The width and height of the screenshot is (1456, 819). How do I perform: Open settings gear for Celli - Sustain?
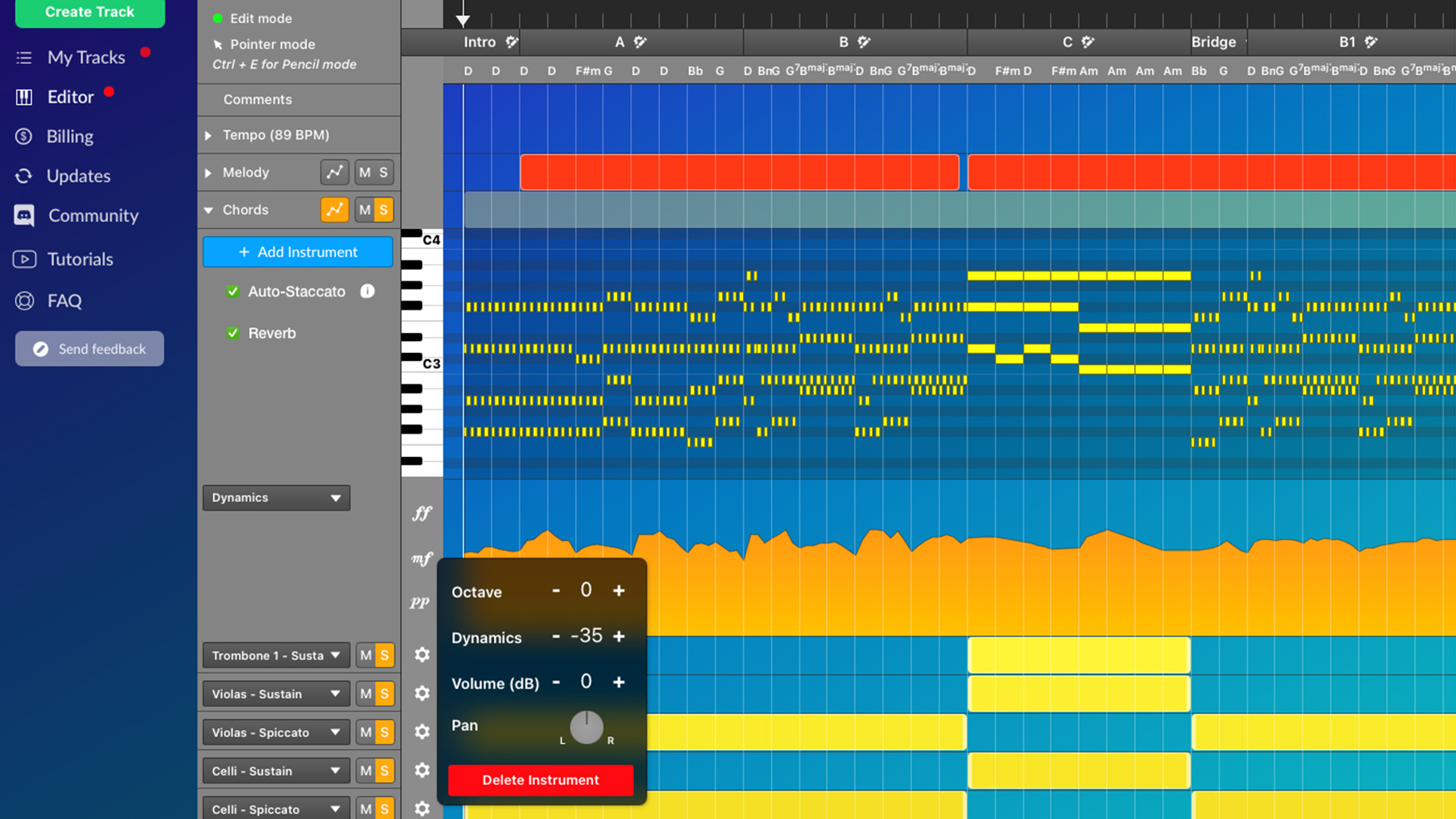point(422,771)
